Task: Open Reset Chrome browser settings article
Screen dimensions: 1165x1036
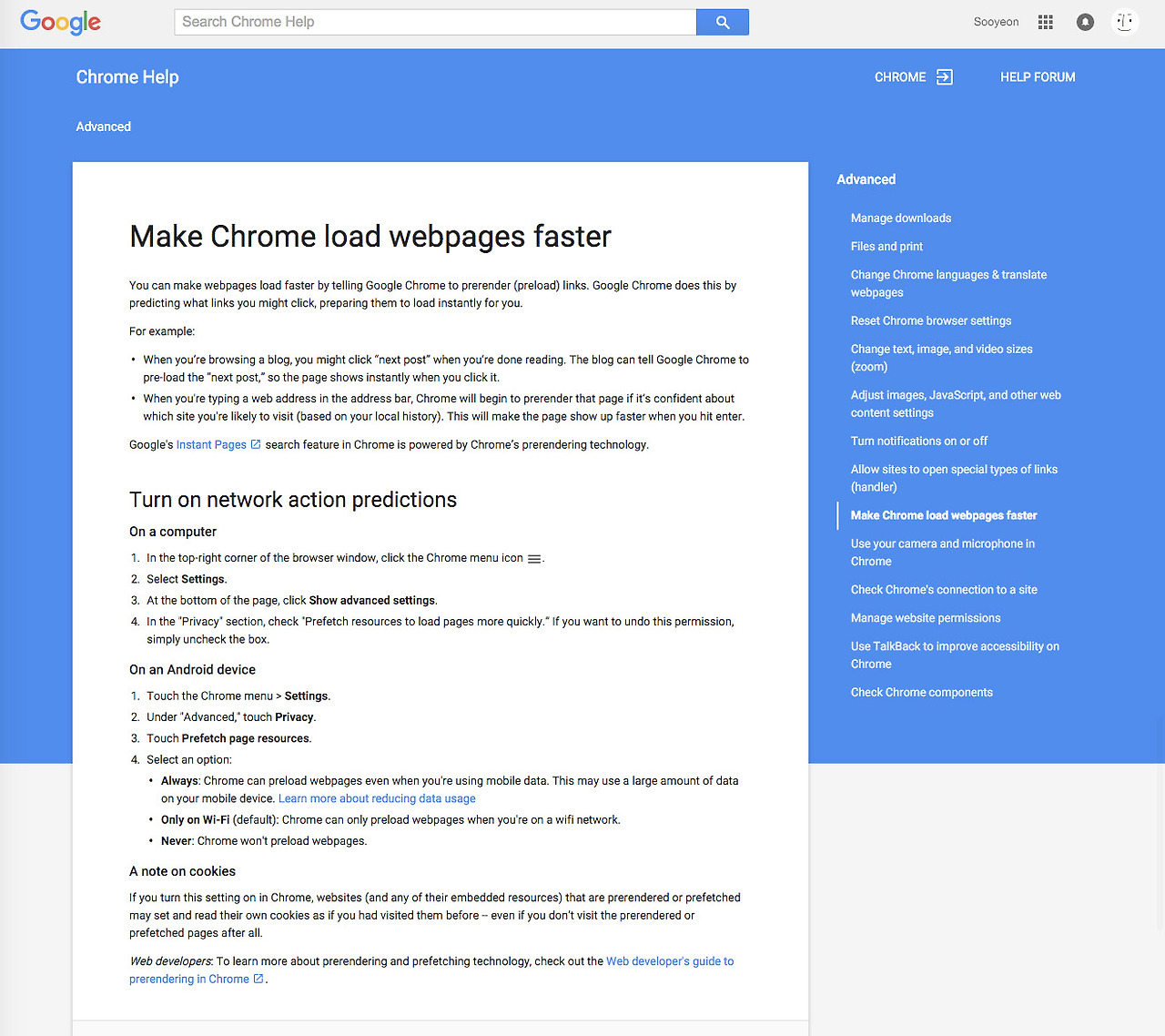Action: (930, 320)
